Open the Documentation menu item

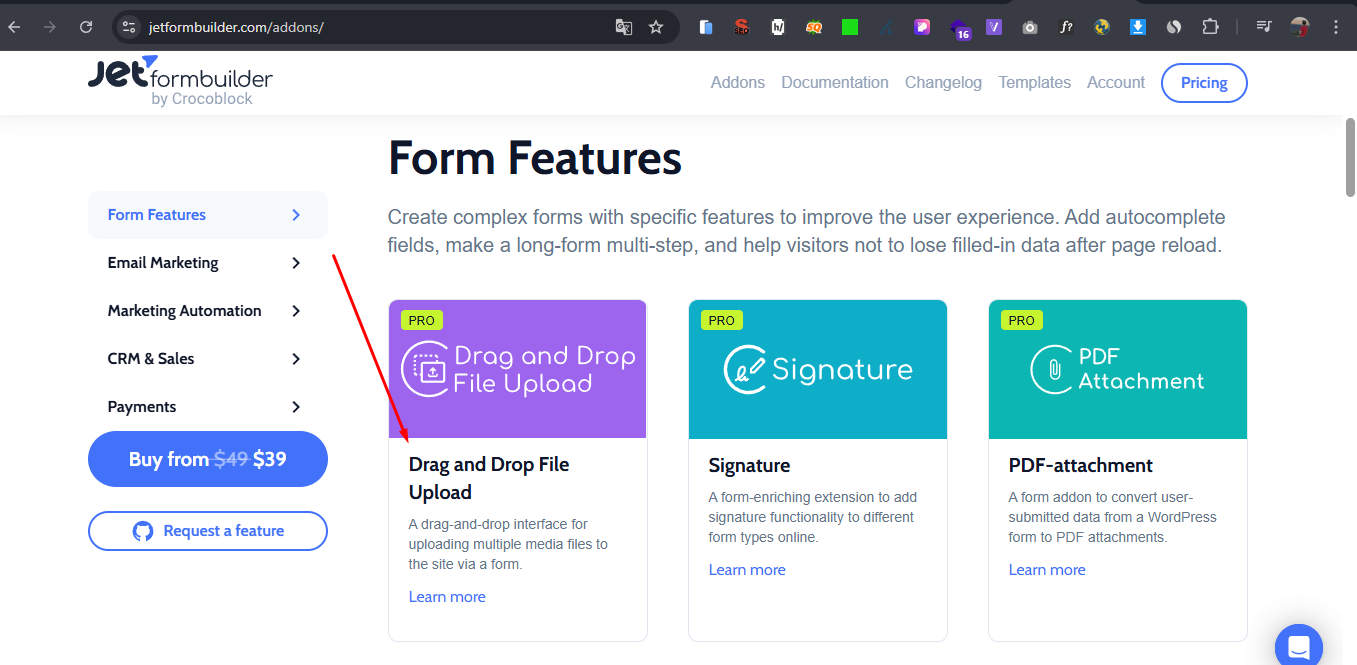point(834,83)
